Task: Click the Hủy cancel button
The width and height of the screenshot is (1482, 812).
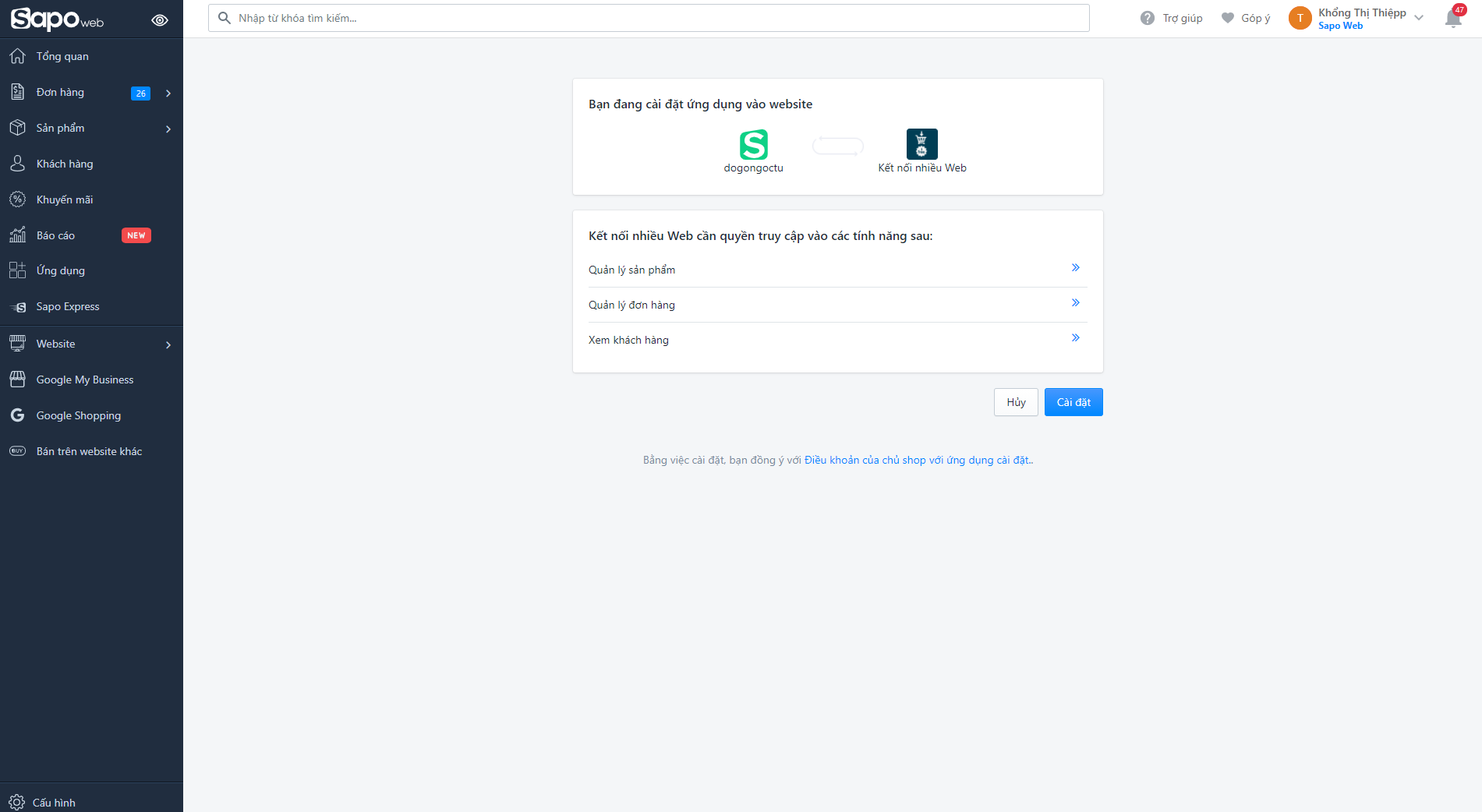Action: (x=1016, y=402)
